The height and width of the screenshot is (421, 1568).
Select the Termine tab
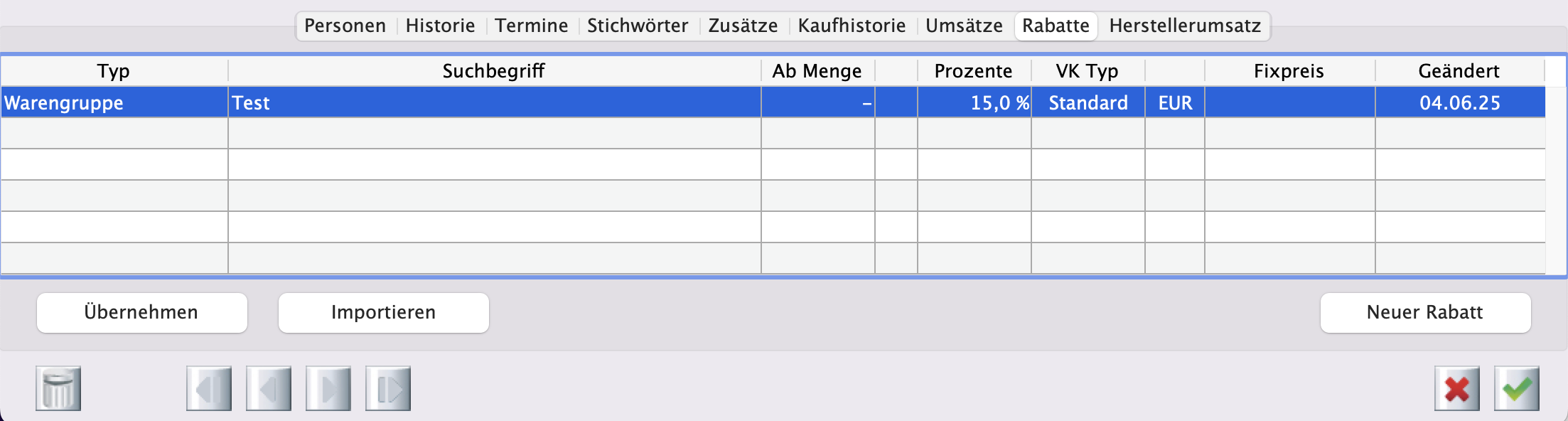(x=531, y=26)
